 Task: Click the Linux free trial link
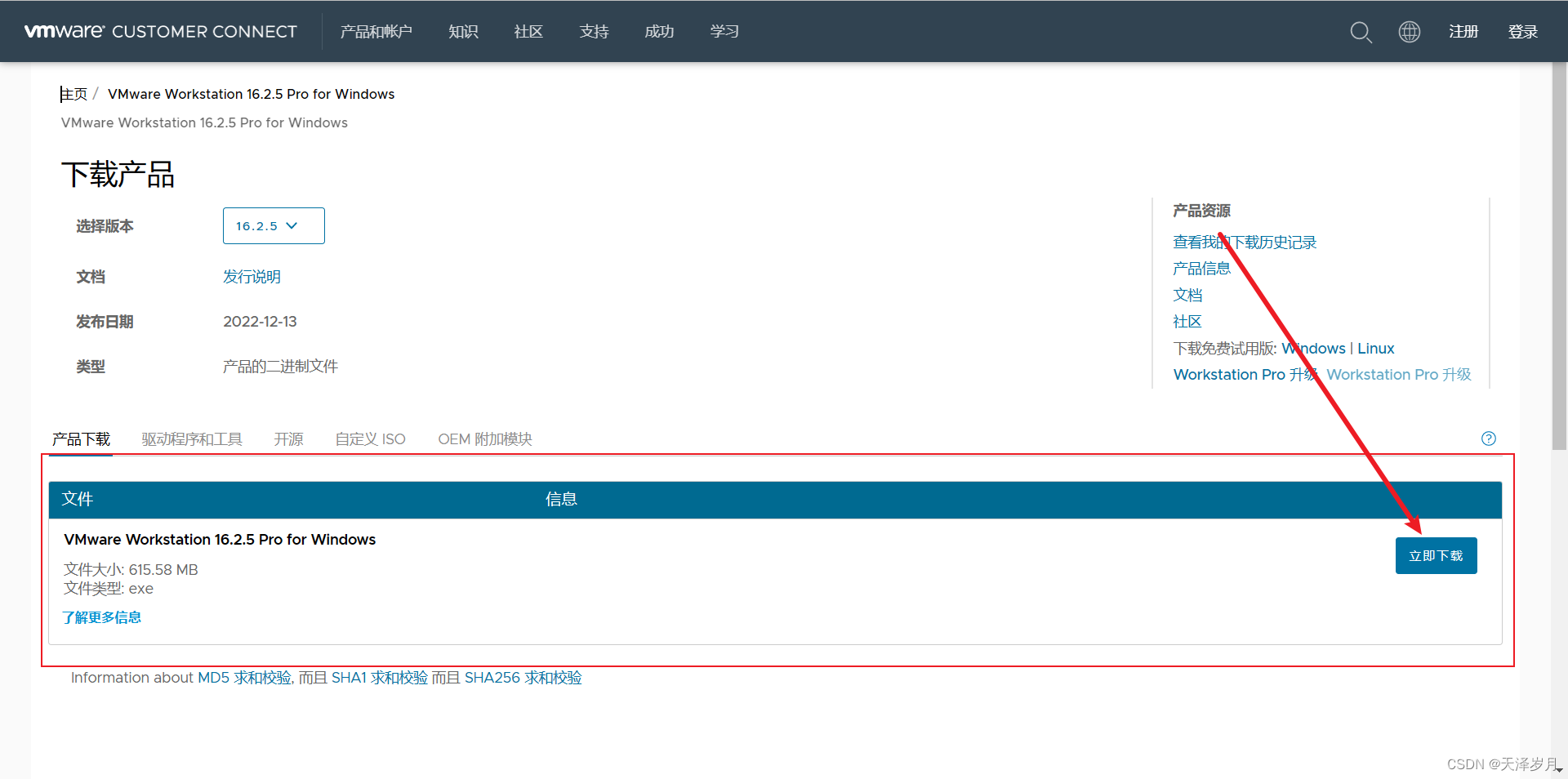pyautogui.click(x=1375, y=349)
